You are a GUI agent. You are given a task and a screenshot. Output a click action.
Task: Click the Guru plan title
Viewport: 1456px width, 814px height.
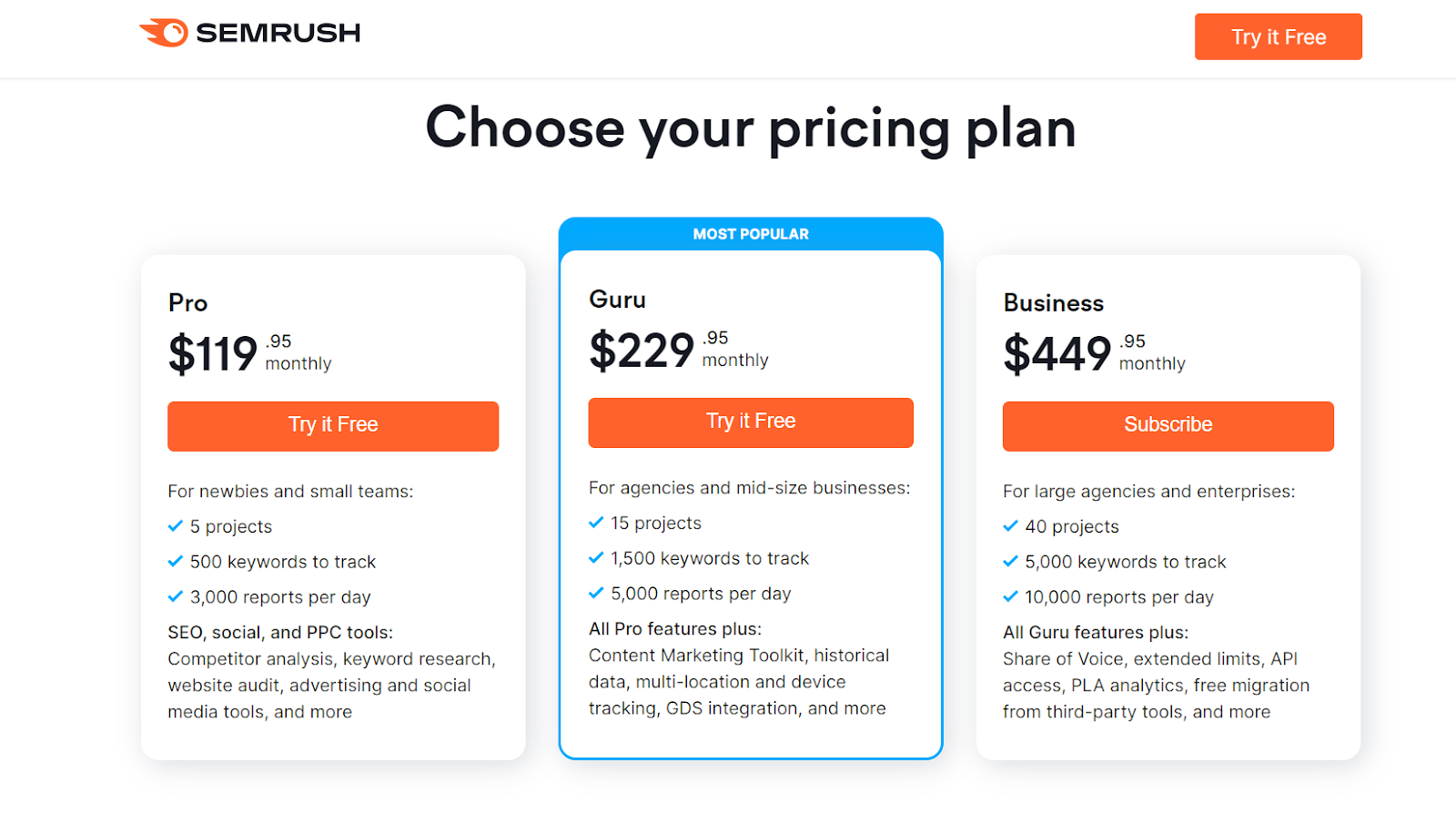618,300
